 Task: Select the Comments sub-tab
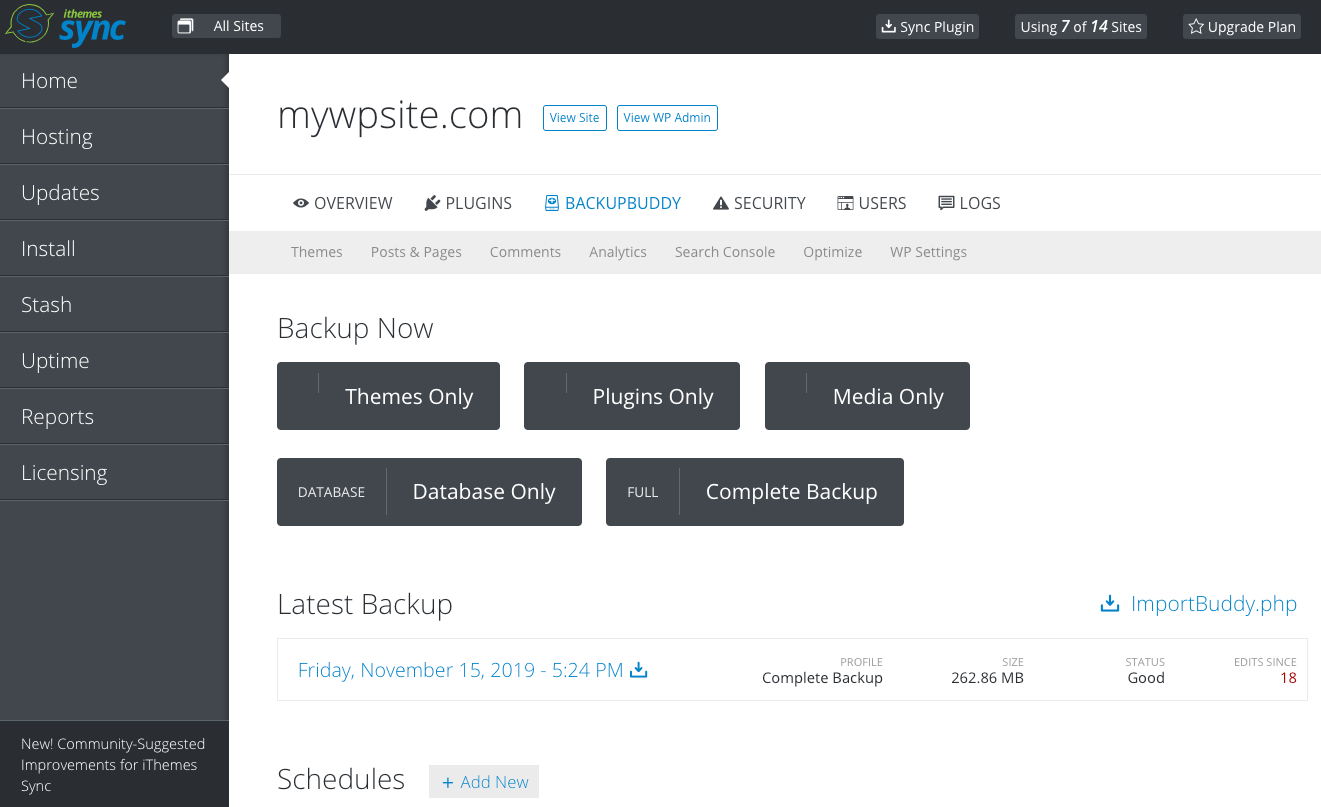click(525, 252)
